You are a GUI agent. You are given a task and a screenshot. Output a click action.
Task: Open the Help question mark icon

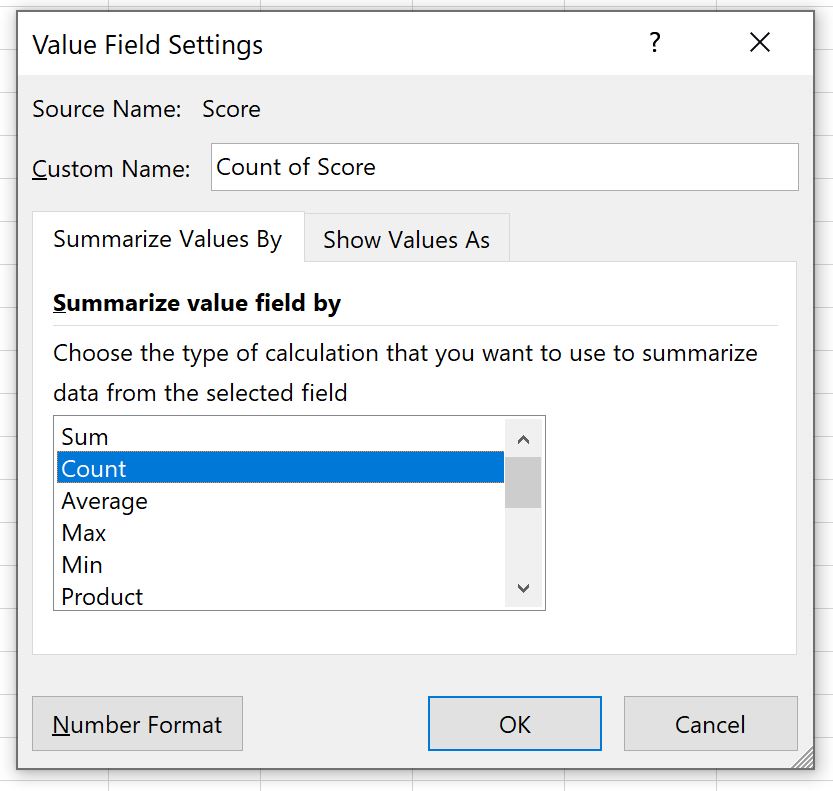[x=655, y=43]
